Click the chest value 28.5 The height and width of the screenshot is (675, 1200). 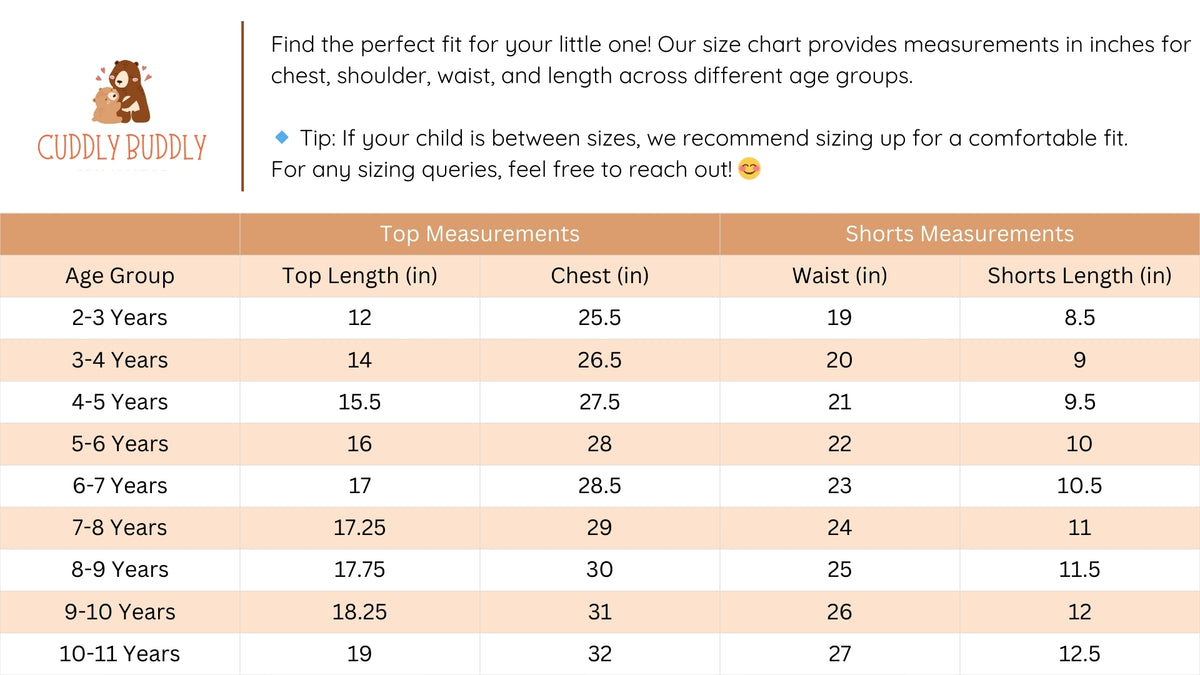coord(600,486)
